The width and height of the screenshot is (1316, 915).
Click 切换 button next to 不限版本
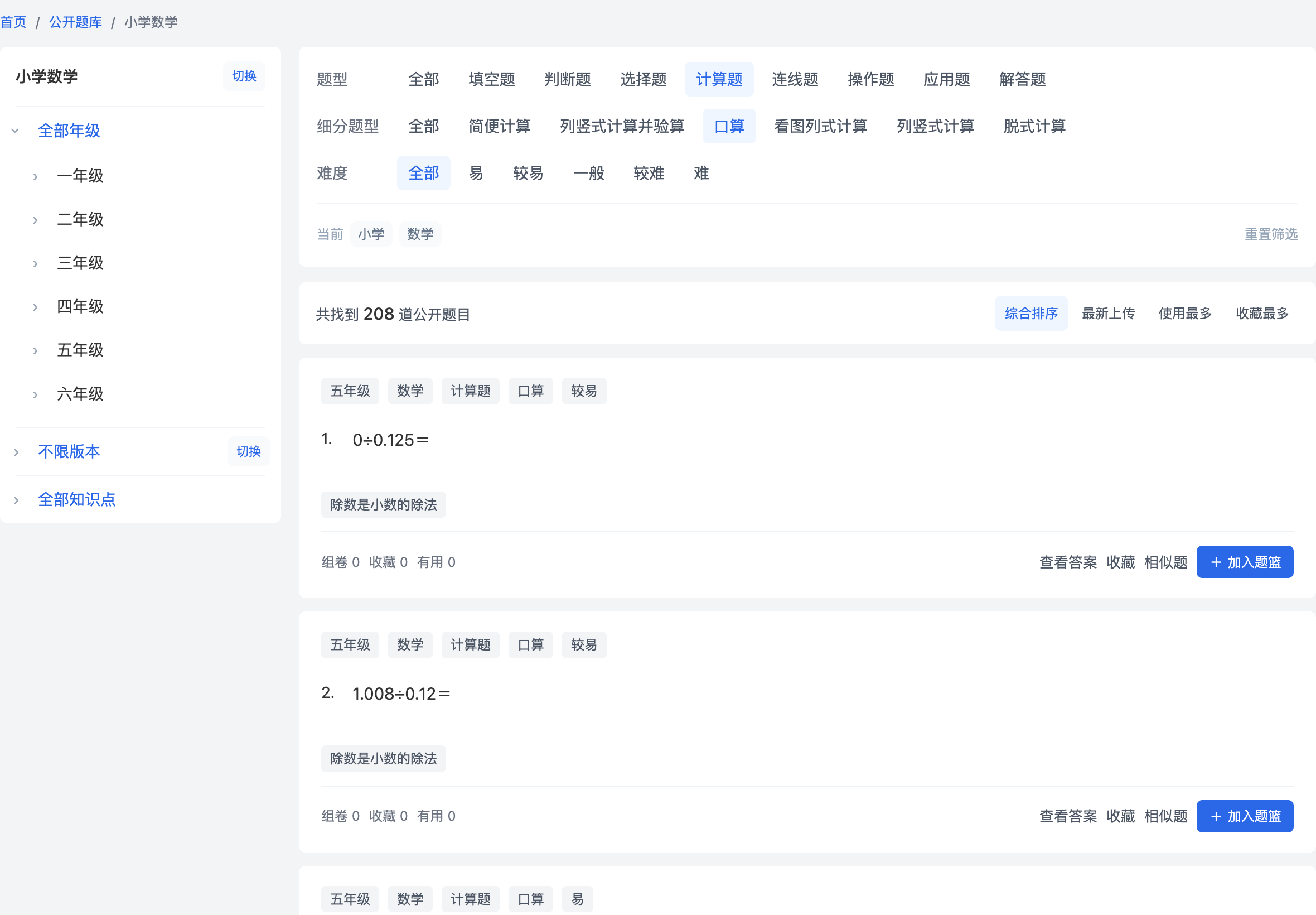(x=249, y=451)
